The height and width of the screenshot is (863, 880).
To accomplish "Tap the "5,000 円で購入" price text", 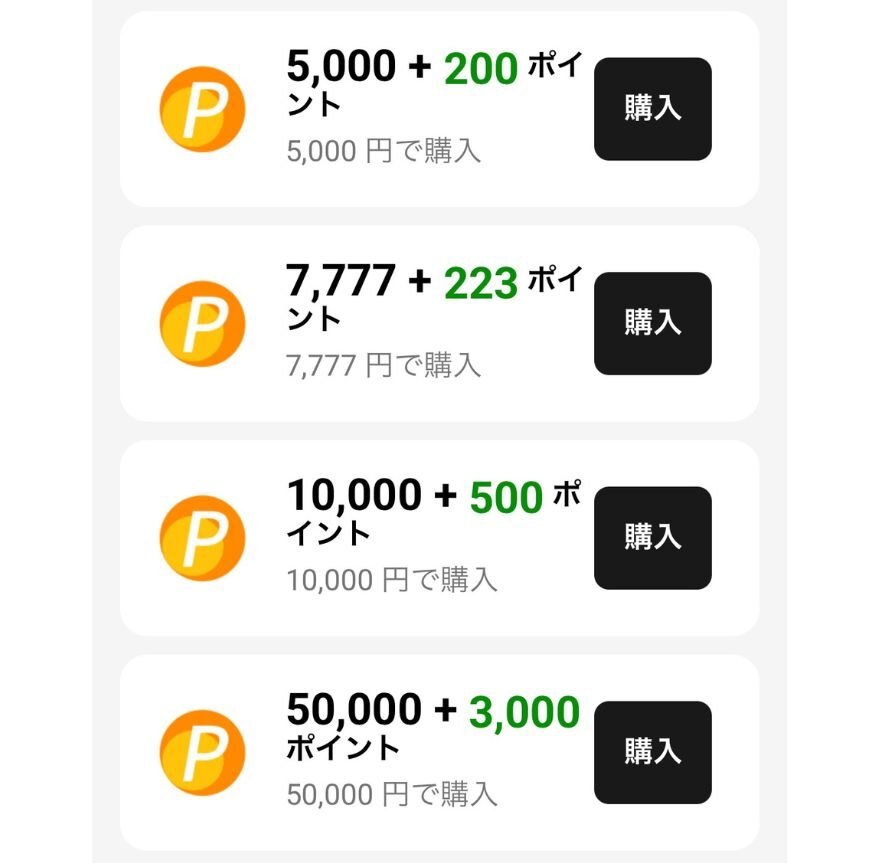I will [384, 151].
